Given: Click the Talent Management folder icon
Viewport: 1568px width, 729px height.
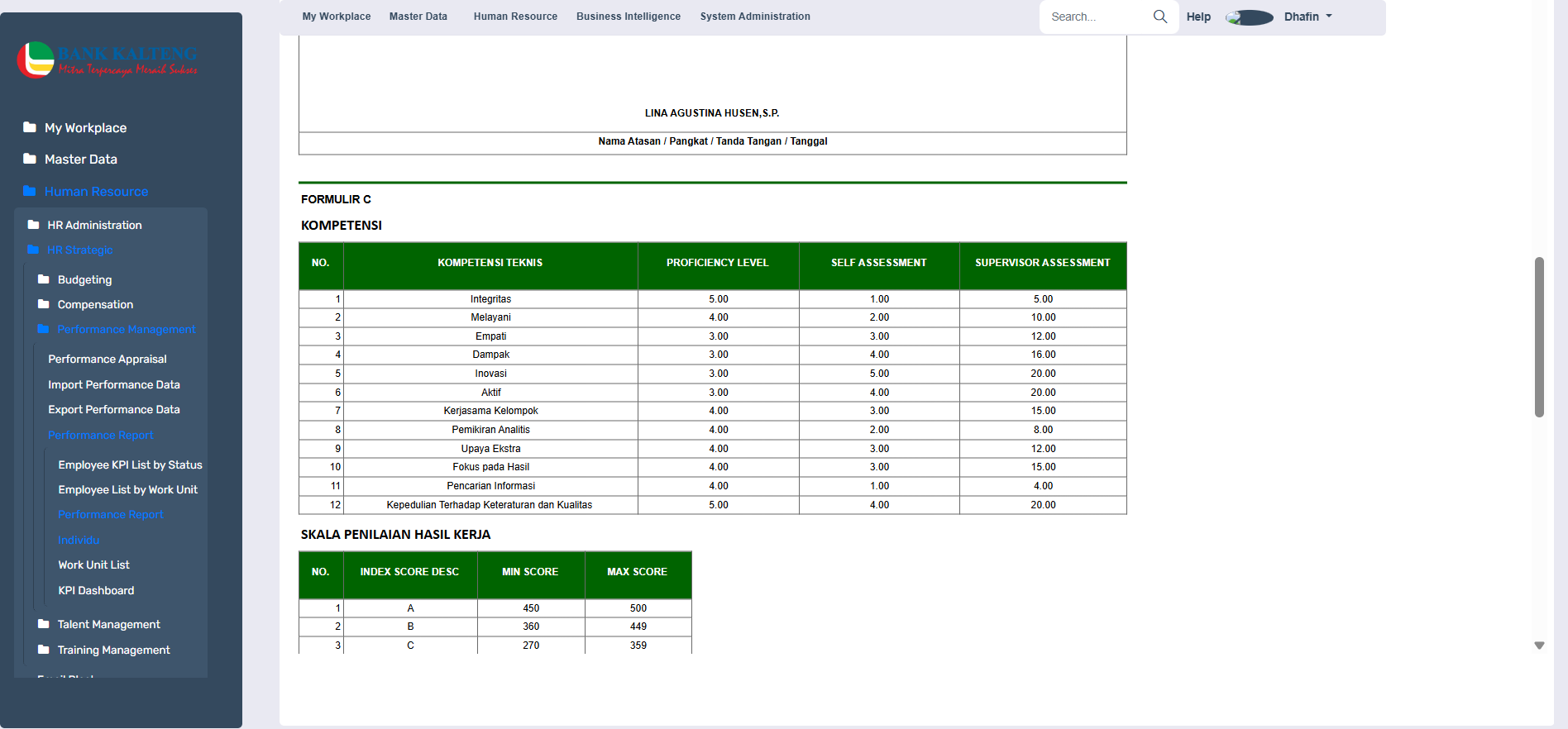Looking at the screenshot, I should pyautogui.click(x=44, y=624).
